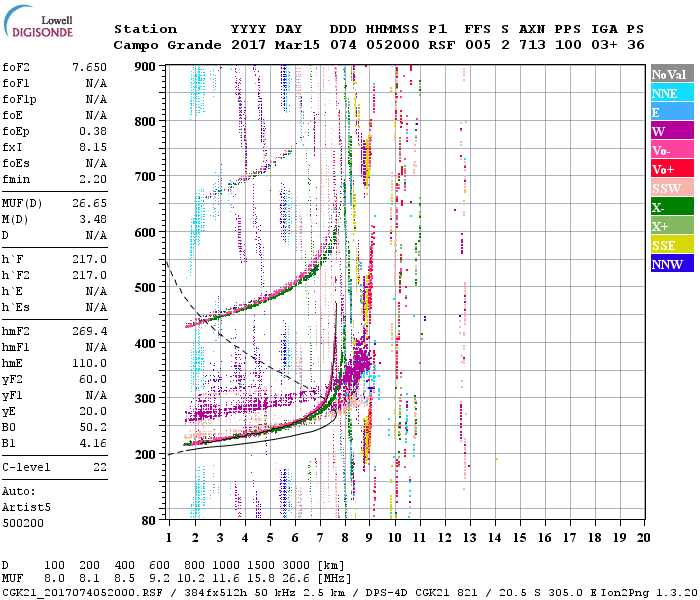Choose the SSW light pink legend swatch
The height and width of the screenshot is (600, 700).
pyautogui.click(x=672, y=188)
